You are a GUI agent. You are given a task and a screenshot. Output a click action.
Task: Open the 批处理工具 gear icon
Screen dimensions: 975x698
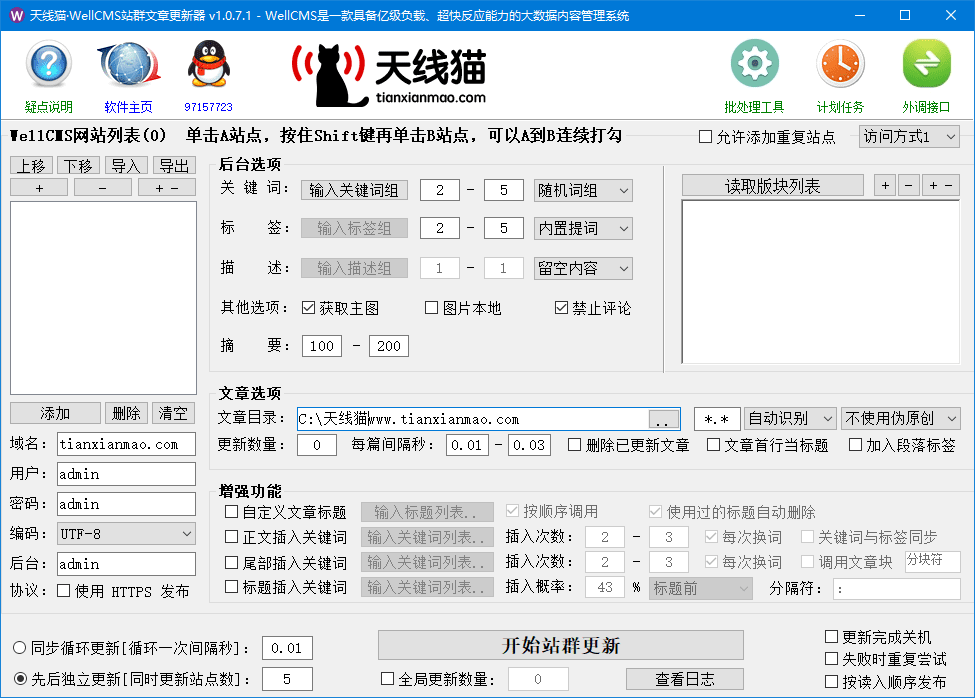click(754, 63)
